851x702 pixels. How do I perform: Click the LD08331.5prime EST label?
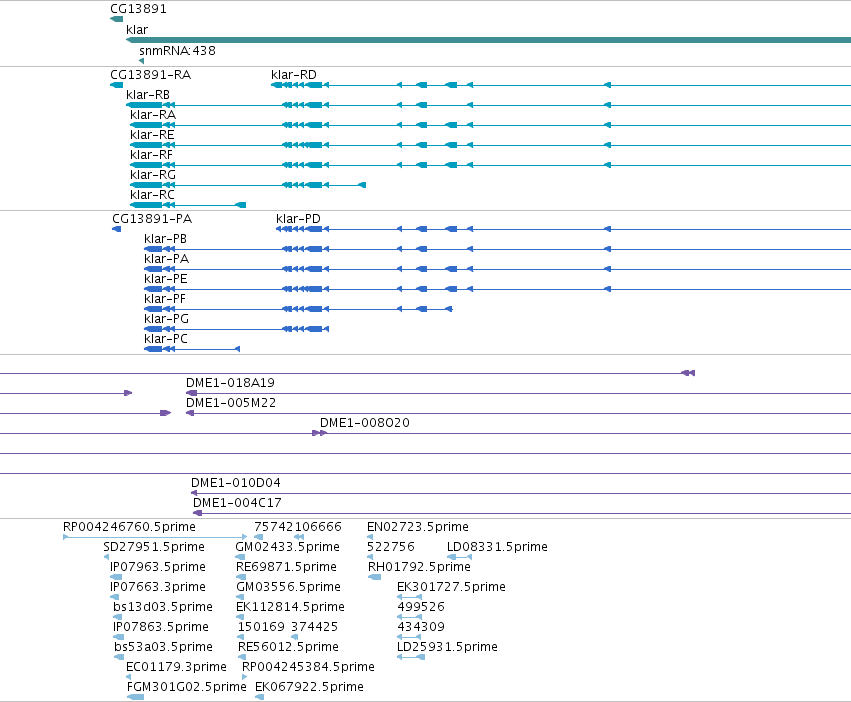click(497, 547)
